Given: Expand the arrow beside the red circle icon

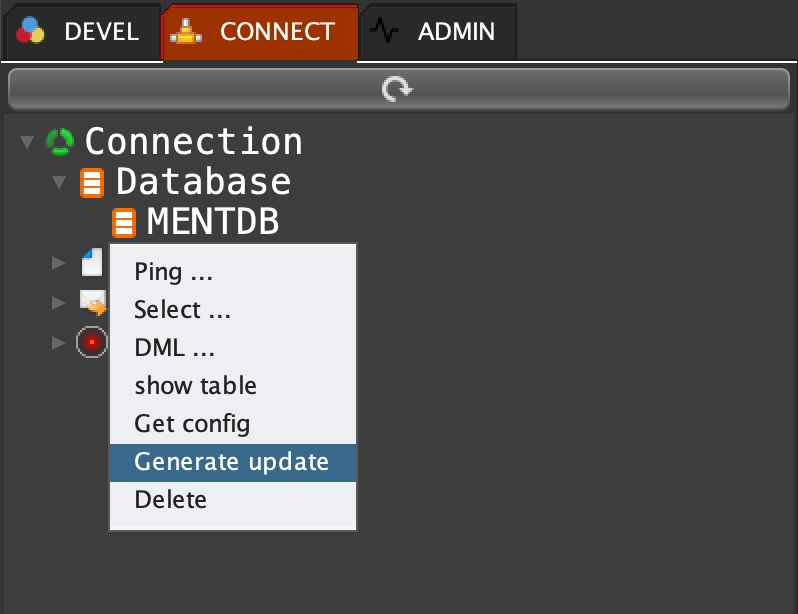Looking at the screenshot, I should 59,343.
